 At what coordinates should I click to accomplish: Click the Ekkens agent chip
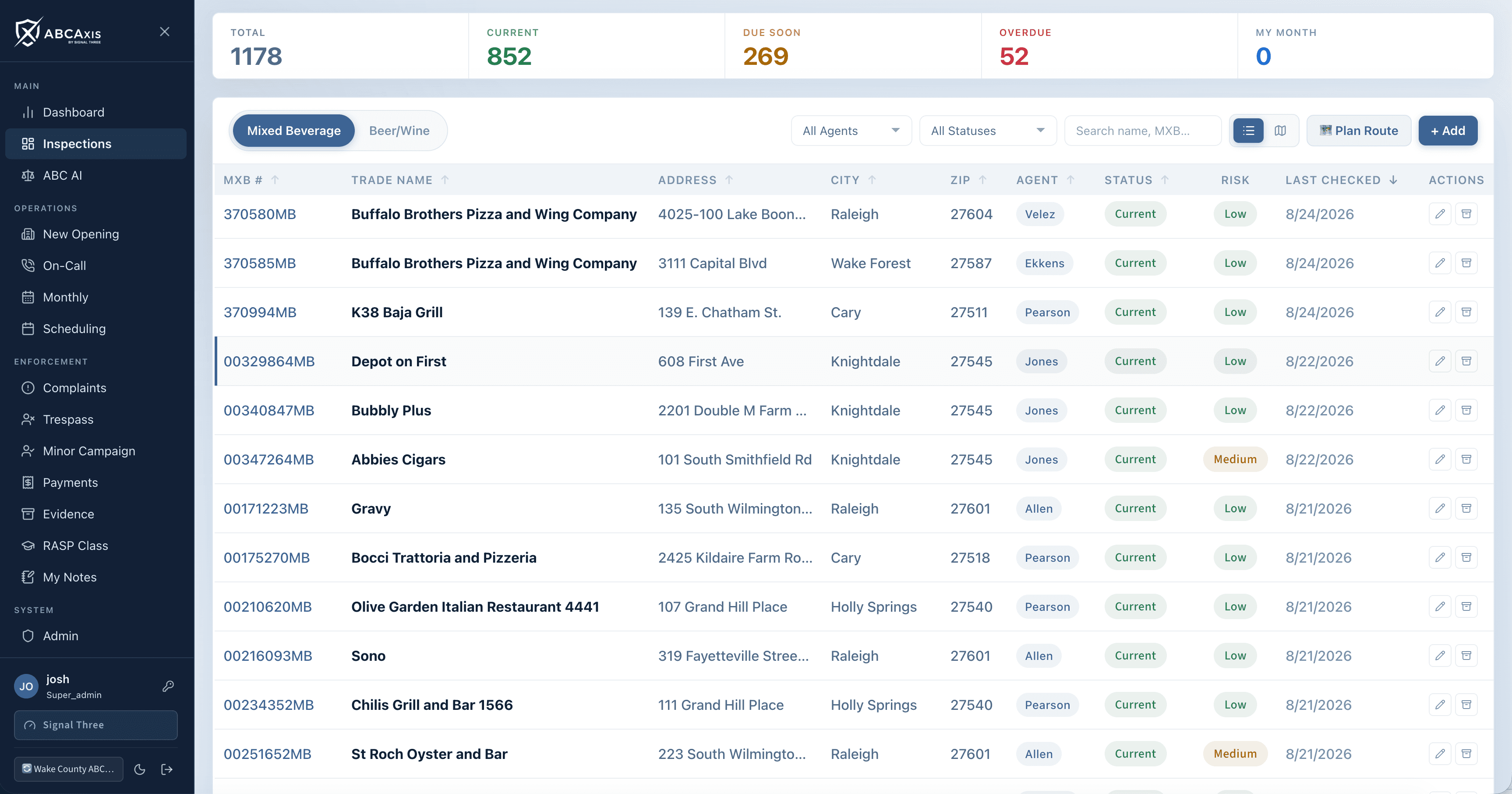pos(1044,263)
